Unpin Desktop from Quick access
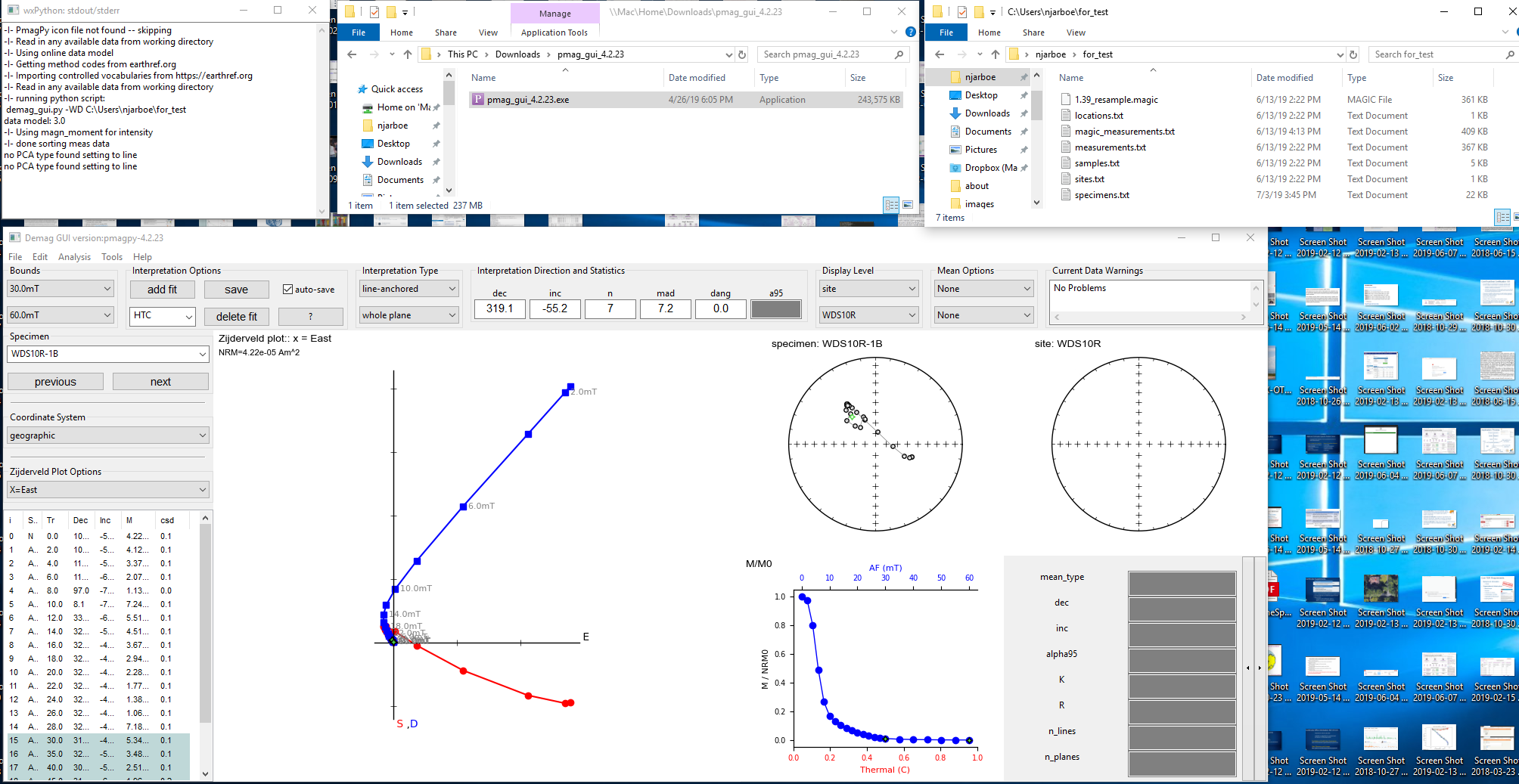This screenshot has width=1519, height=784. tap(1024, 95)
